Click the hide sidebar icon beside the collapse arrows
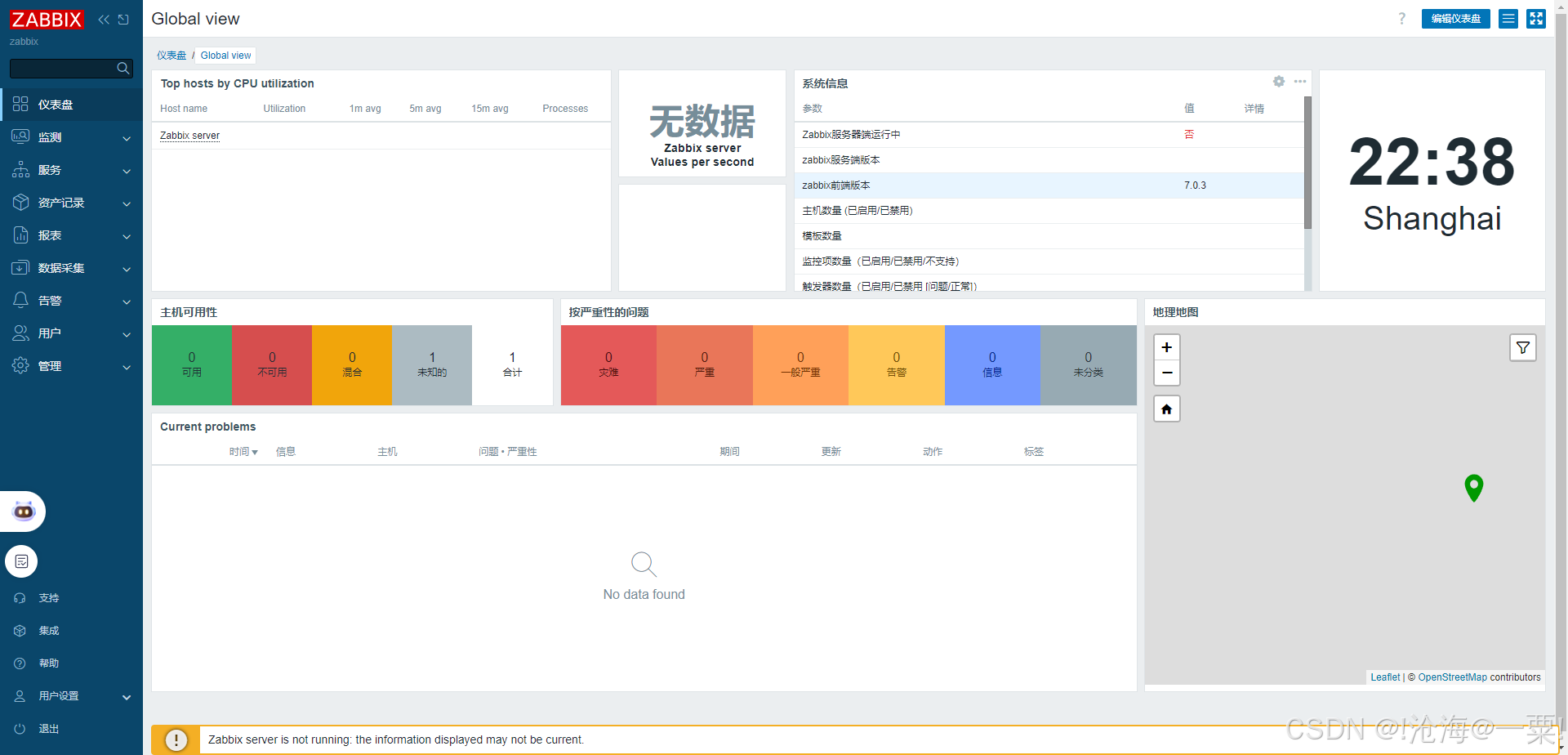 pyautogui.click(x=124, y=20)
